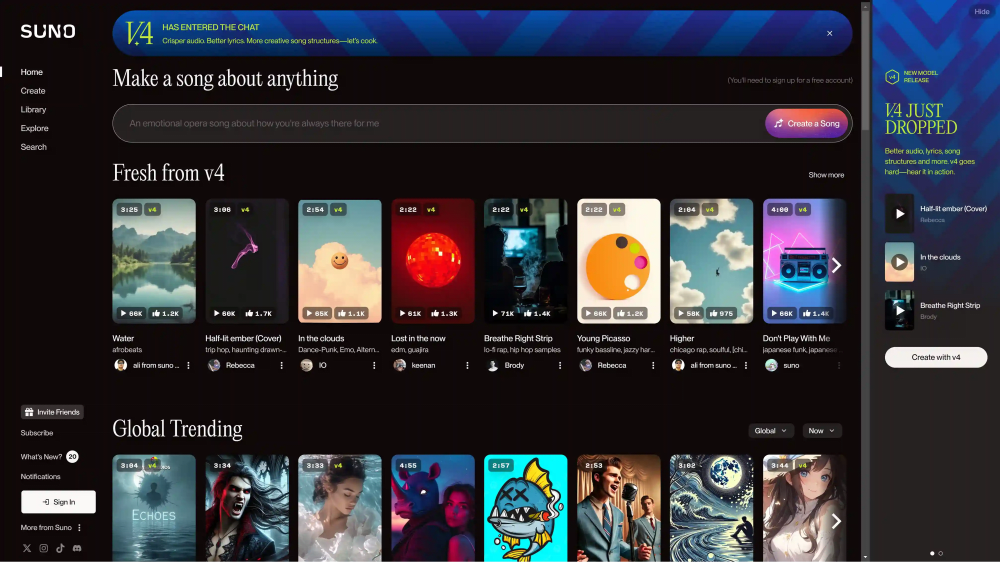The width and height of the screenshot is (1000, 562).
Task: Click the ali from suno avatar under Water
Action: 121,365
